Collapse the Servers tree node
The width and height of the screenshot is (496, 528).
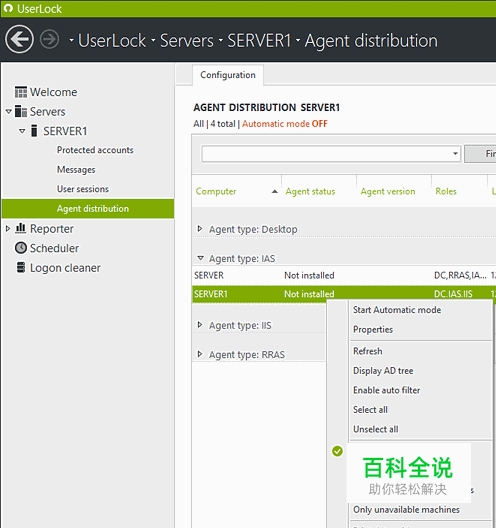pyautogui.click(x=9, y=111)
